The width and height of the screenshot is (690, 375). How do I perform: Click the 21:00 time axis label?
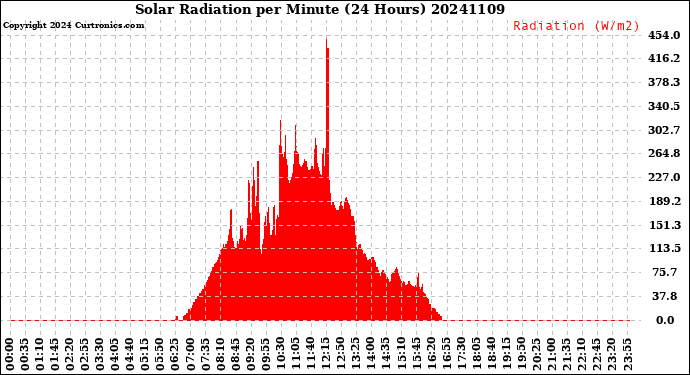(x=551, y=355)
